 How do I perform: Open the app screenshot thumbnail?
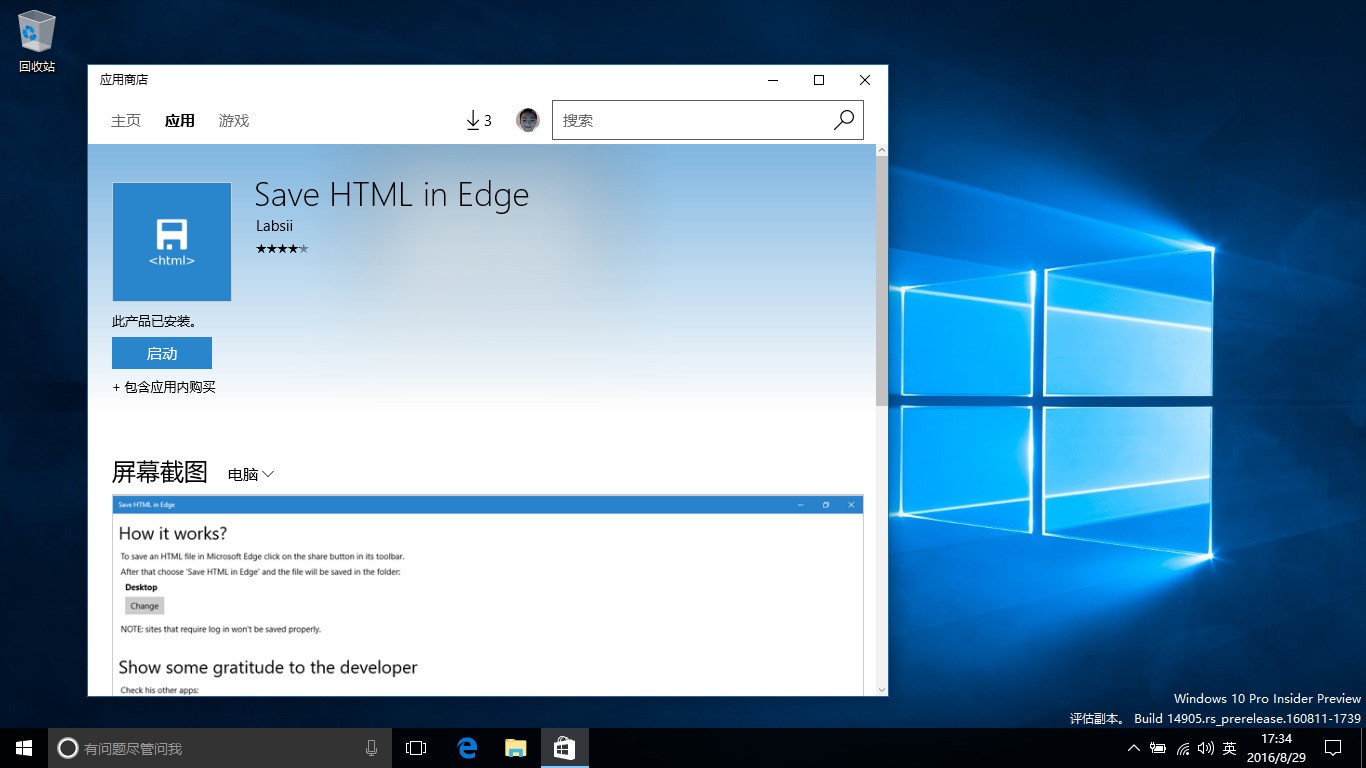488,595
